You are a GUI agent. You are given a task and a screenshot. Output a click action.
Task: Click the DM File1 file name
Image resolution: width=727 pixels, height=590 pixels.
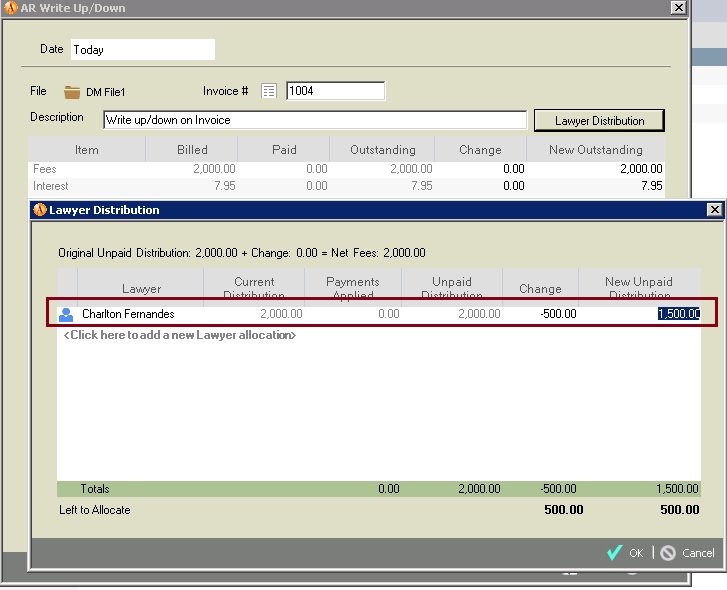pos(105,92)
